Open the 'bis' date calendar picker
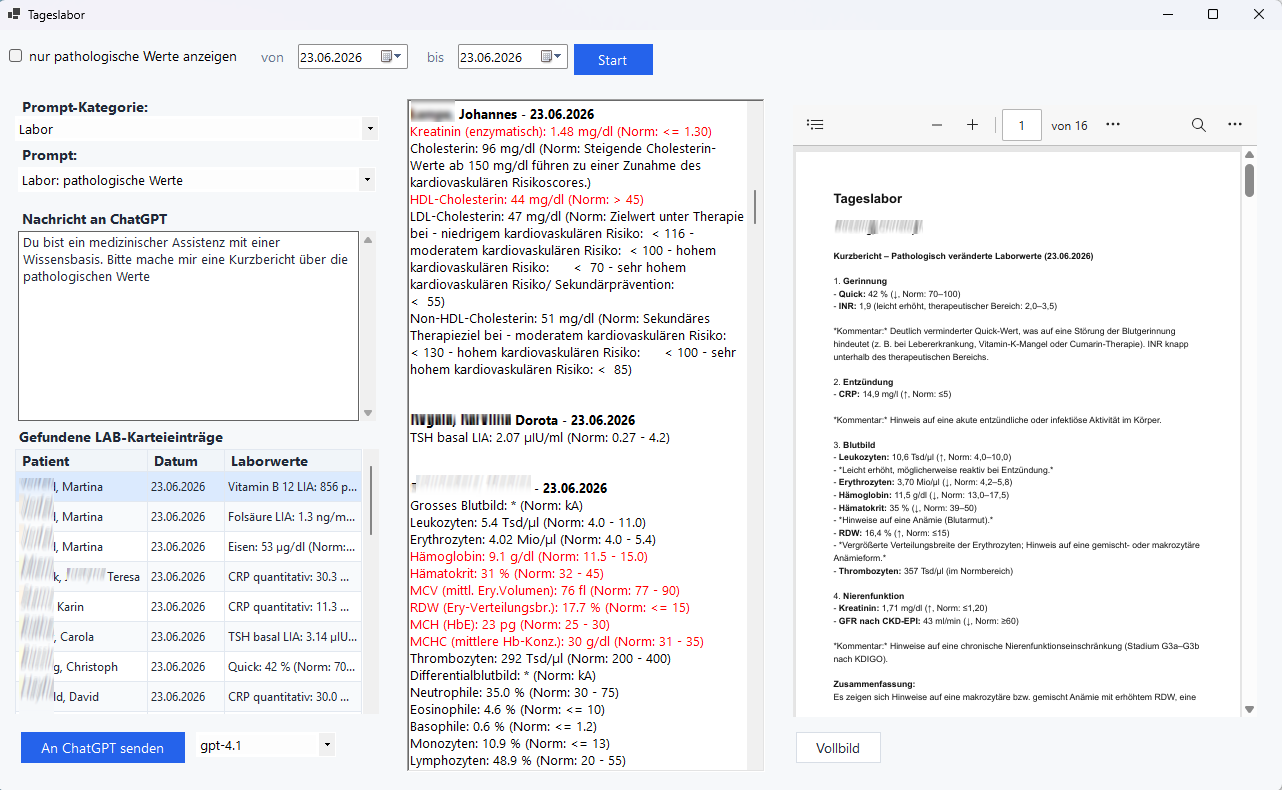The width and height of the screenshot is (1282, 790). point(553,57)
